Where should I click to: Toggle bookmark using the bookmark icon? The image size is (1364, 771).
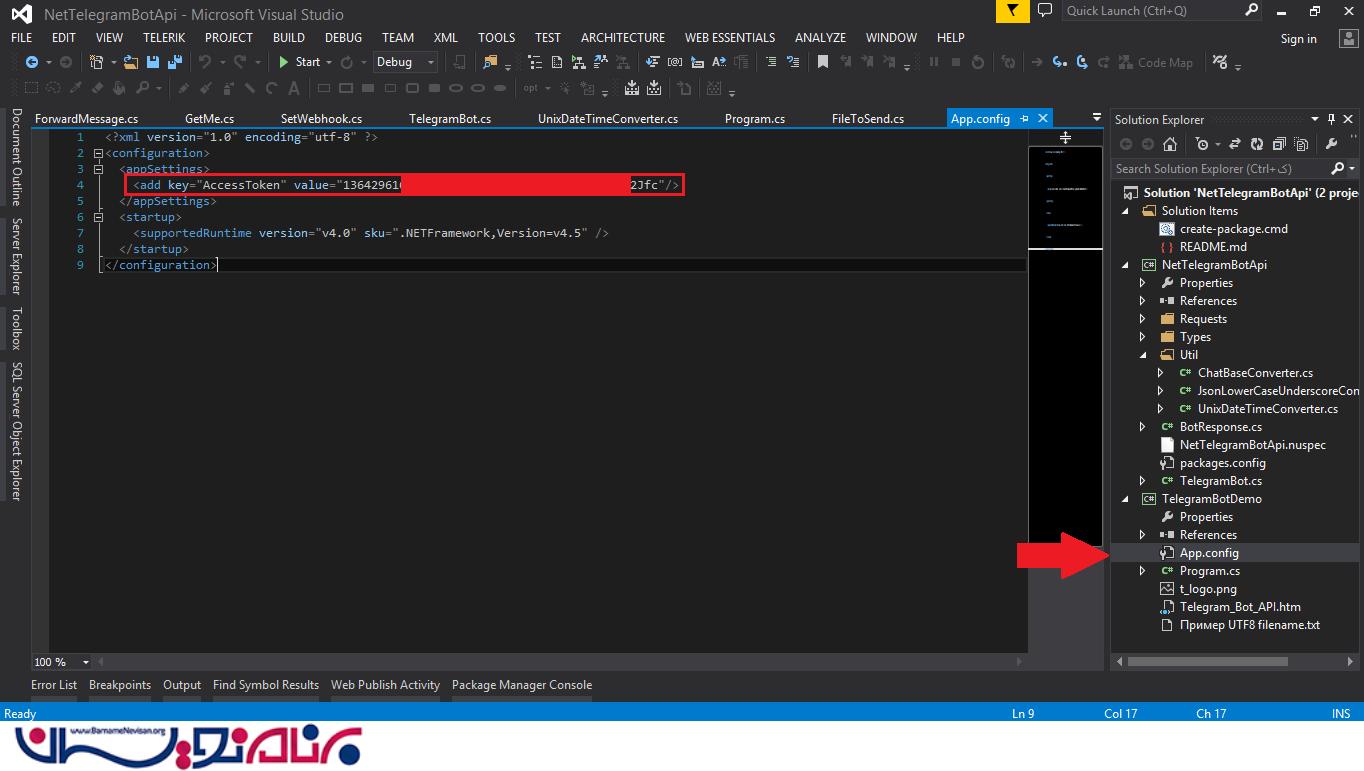tap(823, 62)
